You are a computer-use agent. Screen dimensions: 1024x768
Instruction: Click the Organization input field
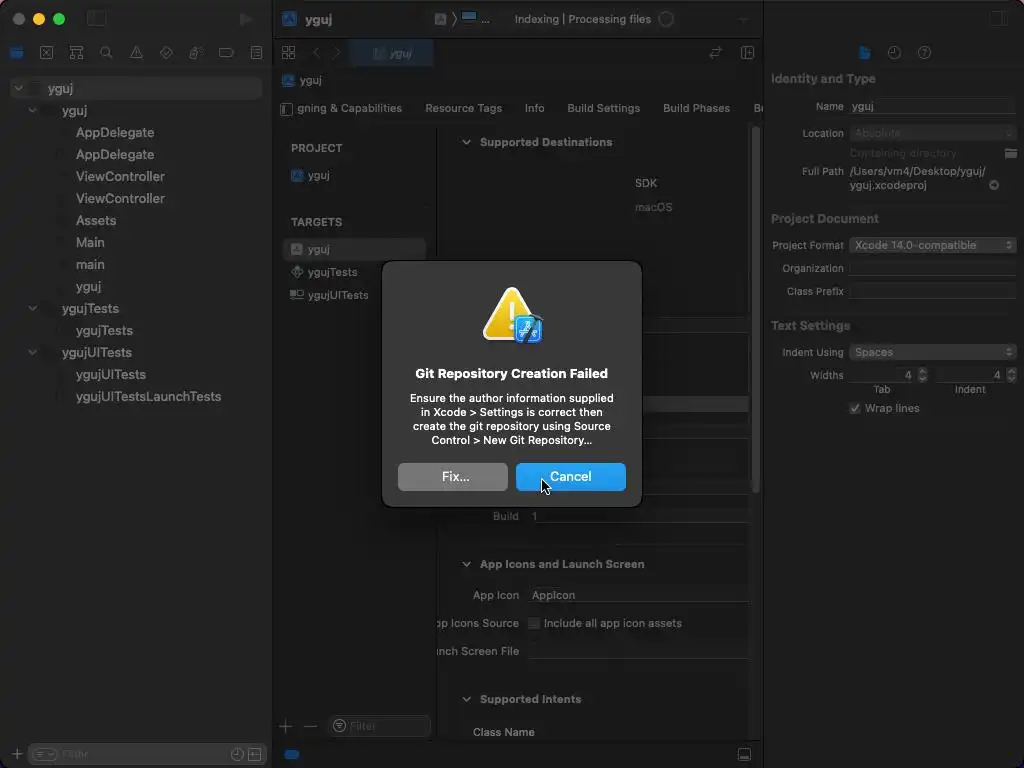pos(933,268)
